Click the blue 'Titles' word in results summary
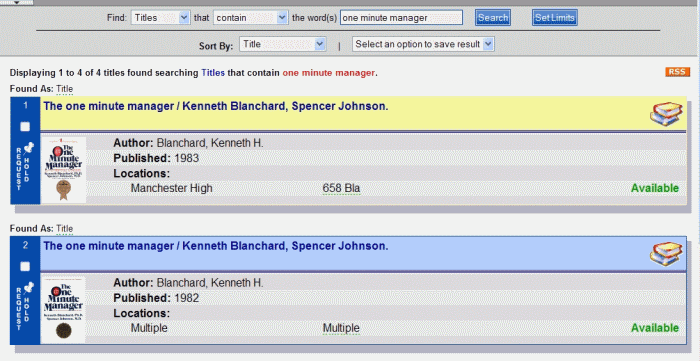Screen dimensions: 700x361 coord(213,73)
